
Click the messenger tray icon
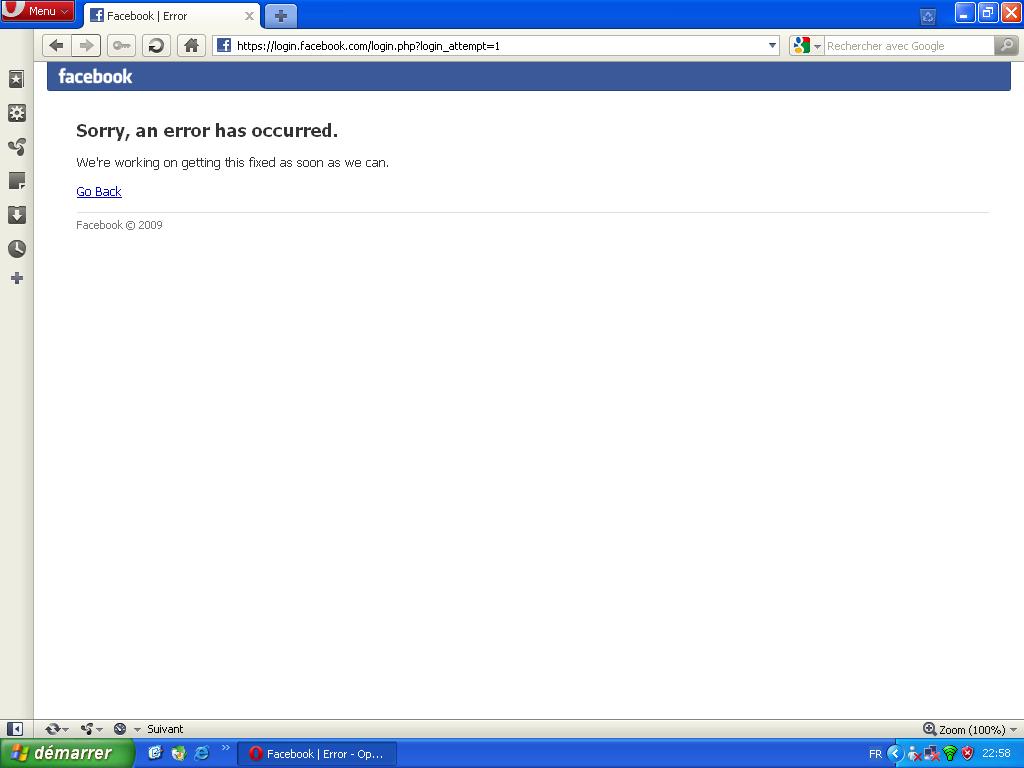(914, 754)
